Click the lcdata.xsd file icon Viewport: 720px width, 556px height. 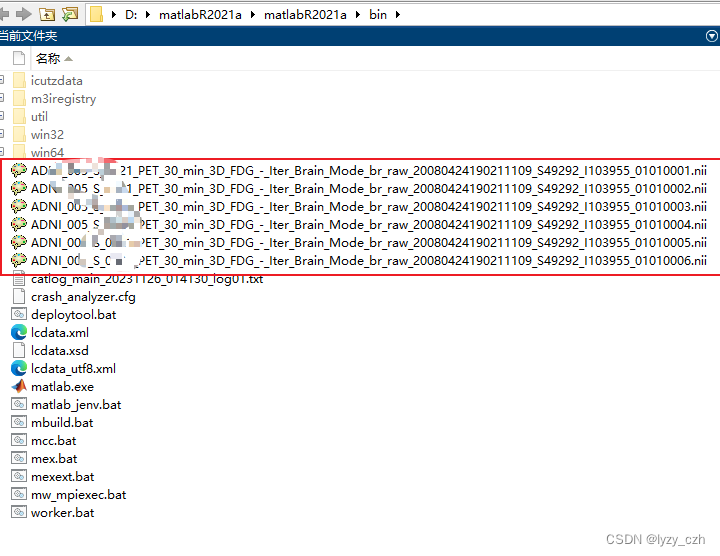(19, 350)
